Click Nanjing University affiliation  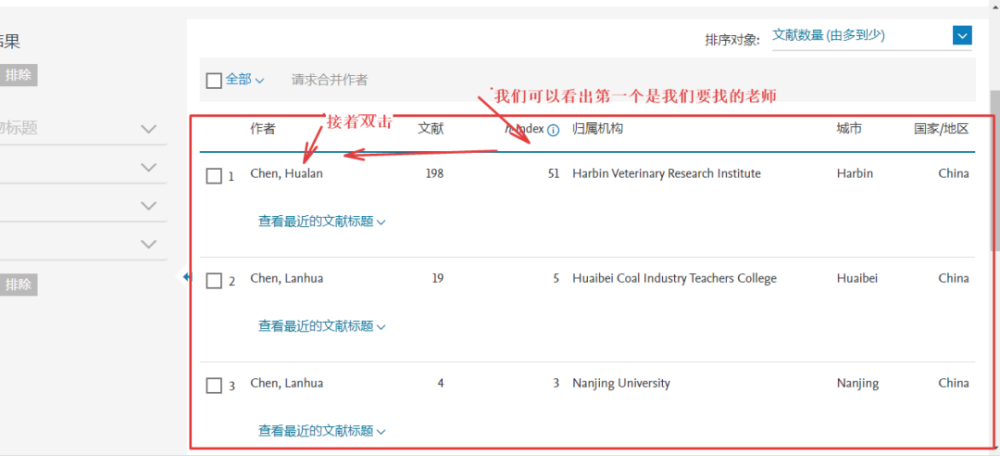coord(621,383)
